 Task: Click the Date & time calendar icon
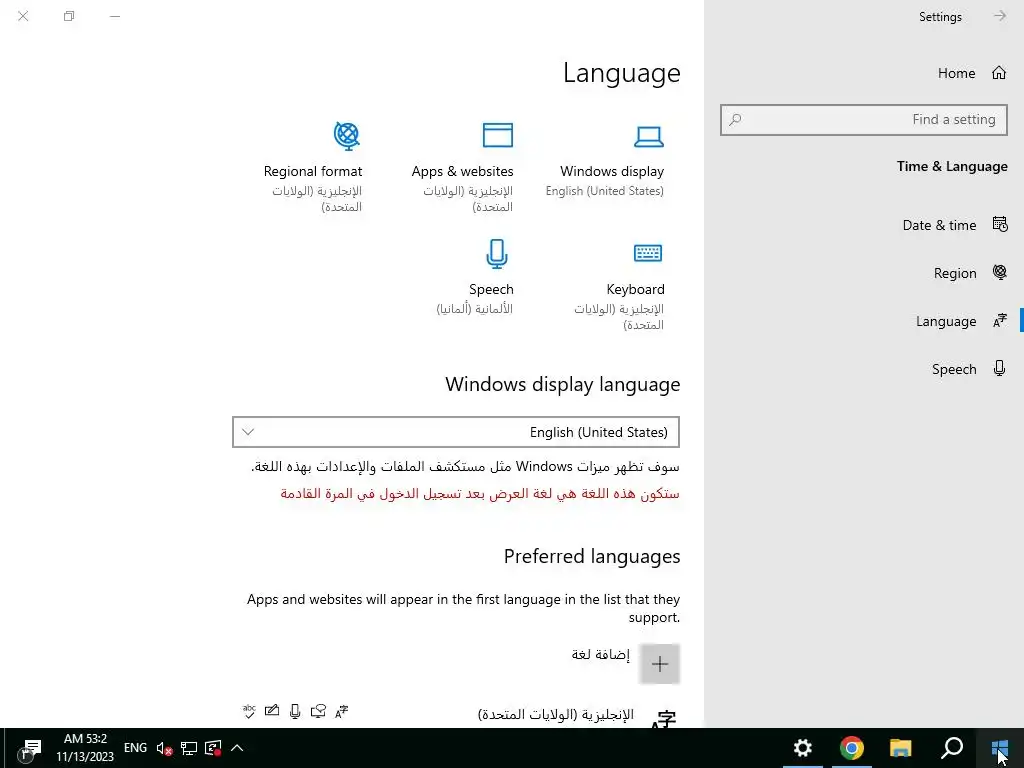click(x=1000, y=224)
